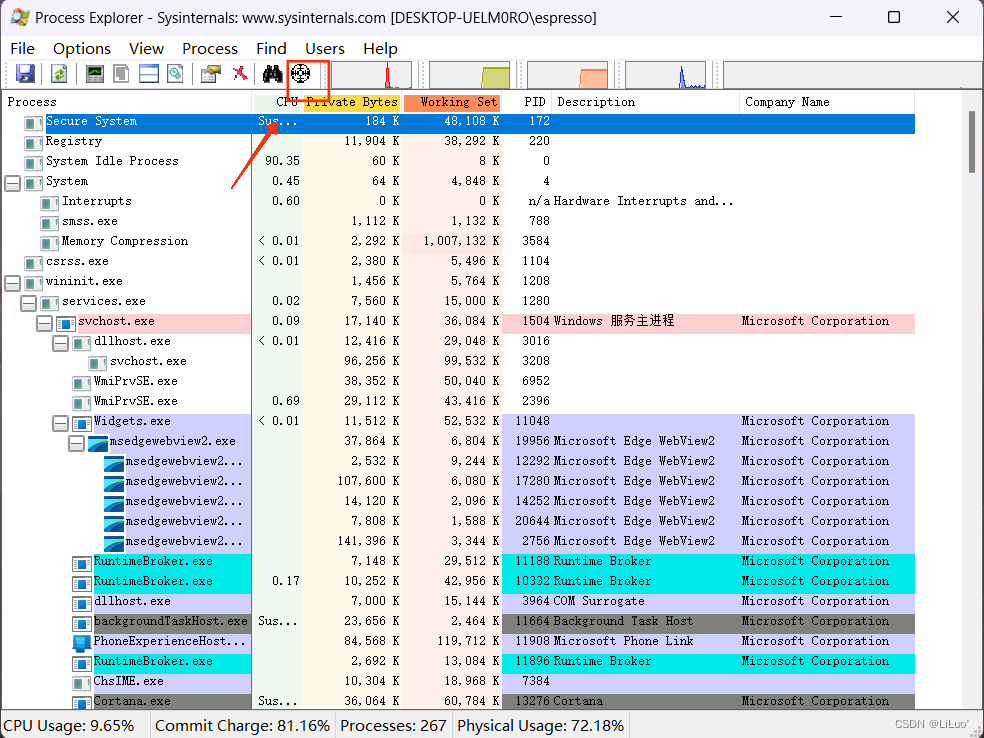984x738 pixels.
Task: Open the View menu
Action: pyautogui.click(x=146, y=48)
